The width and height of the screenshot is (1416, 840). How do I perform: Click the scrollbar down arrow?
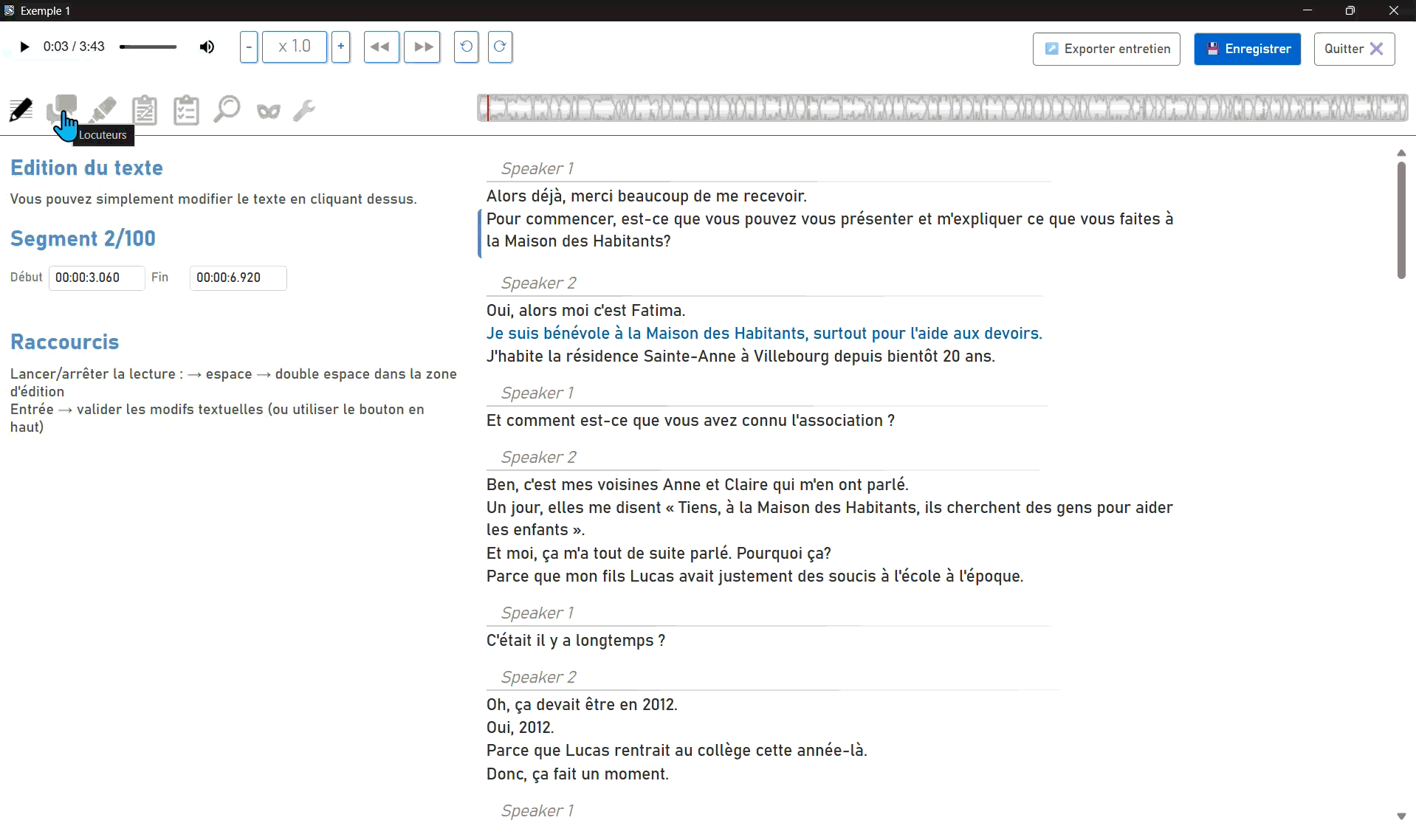(1401, 816)
